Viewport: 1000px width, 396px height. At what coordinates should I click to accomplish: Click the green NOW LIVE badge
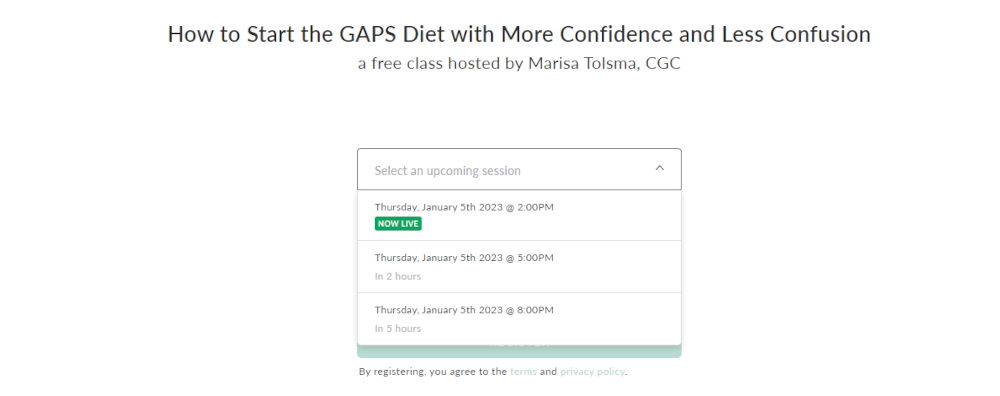tap(398, 224)
